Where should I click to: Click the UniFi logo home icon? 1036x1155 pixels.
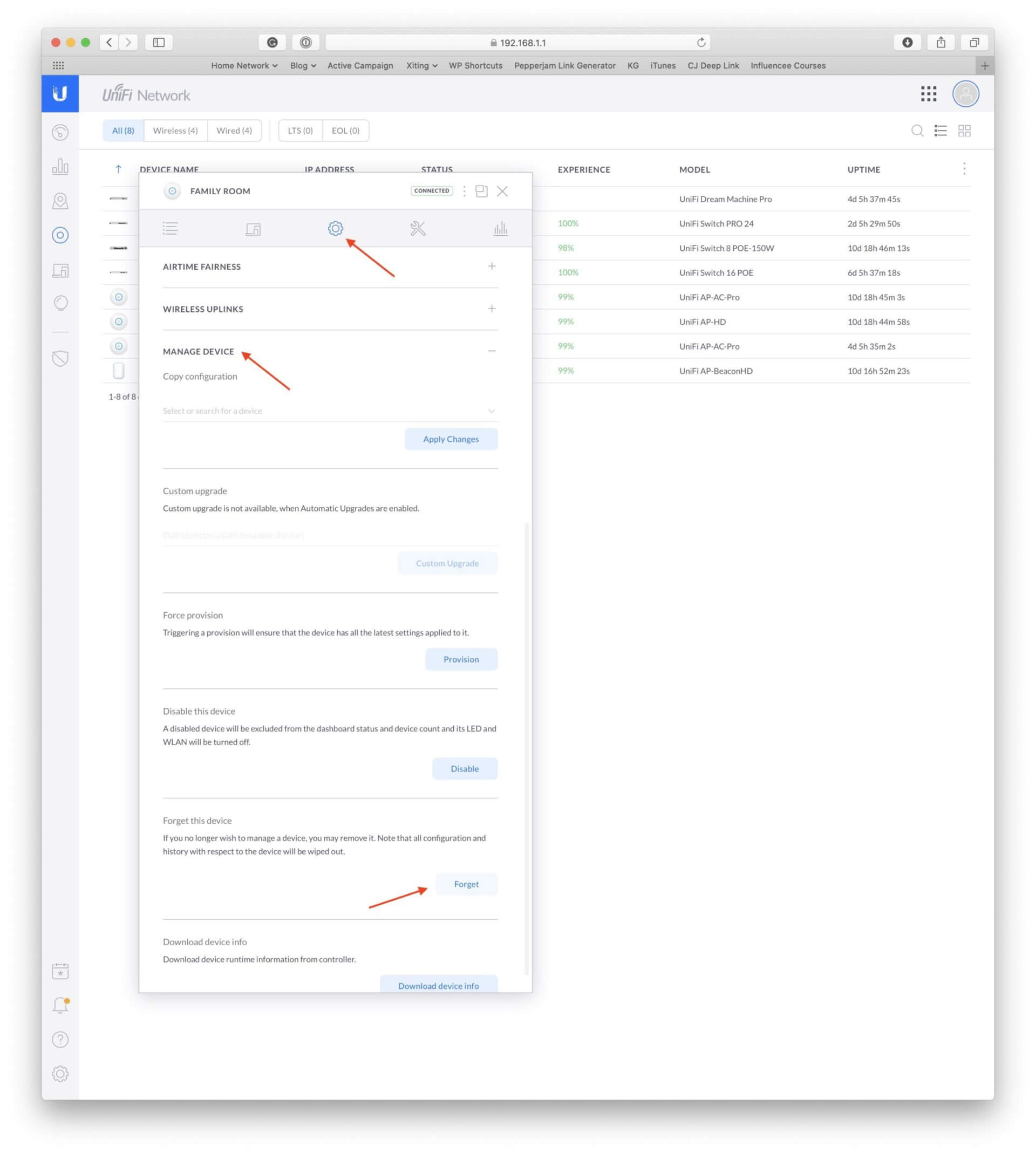pyautogui.click(x=60, y=93)
